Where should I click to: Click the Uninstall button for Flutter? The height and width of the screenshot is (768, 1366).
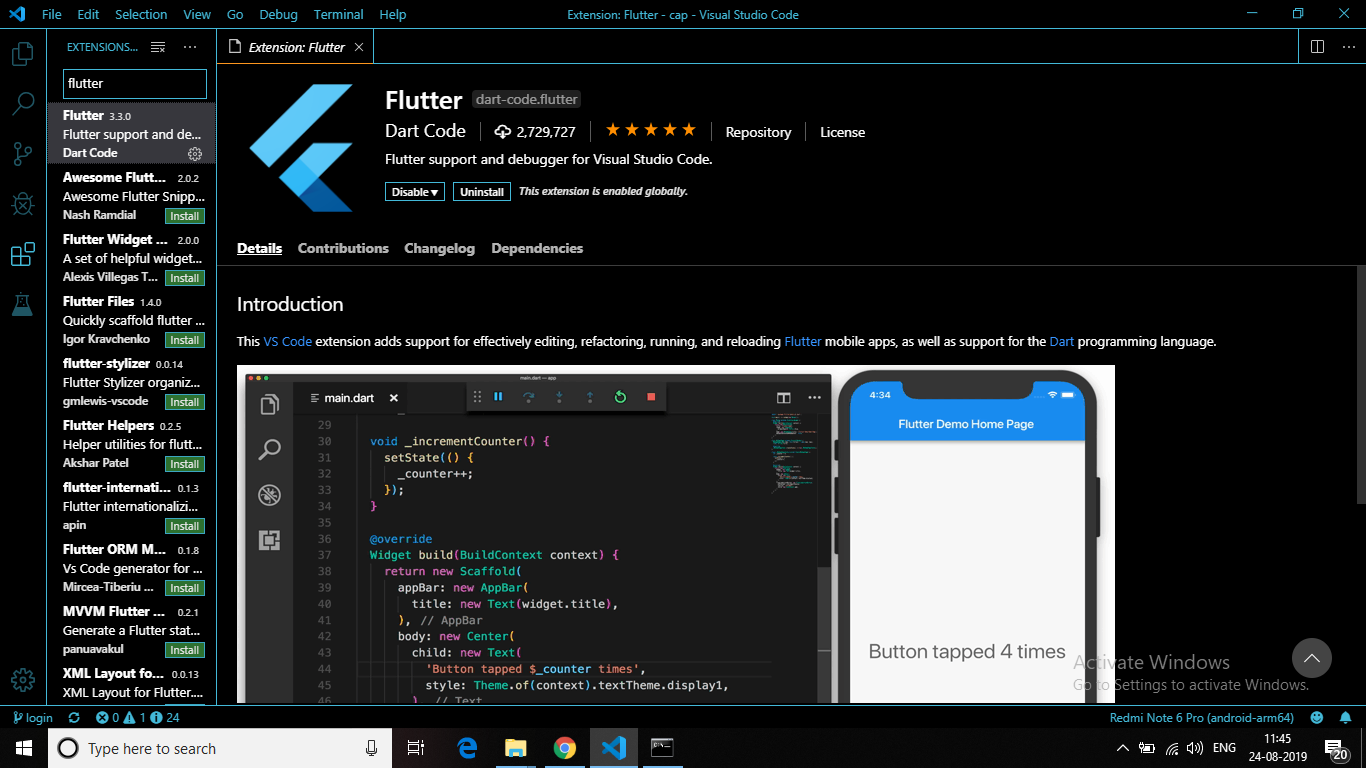(481, 191)
